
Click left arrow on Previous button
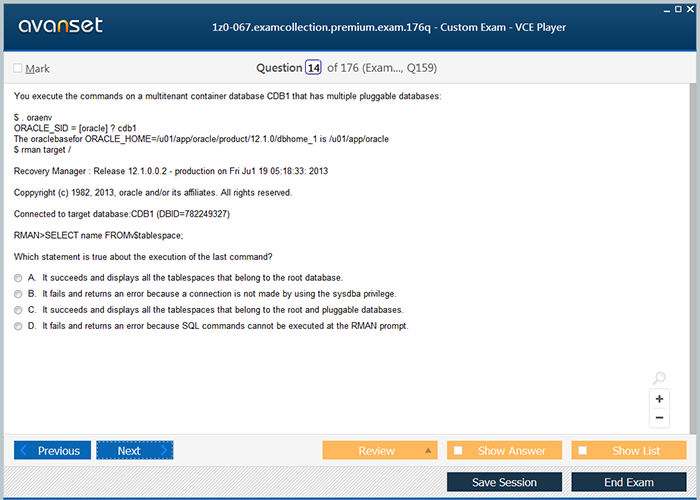[x=24, y=450]
